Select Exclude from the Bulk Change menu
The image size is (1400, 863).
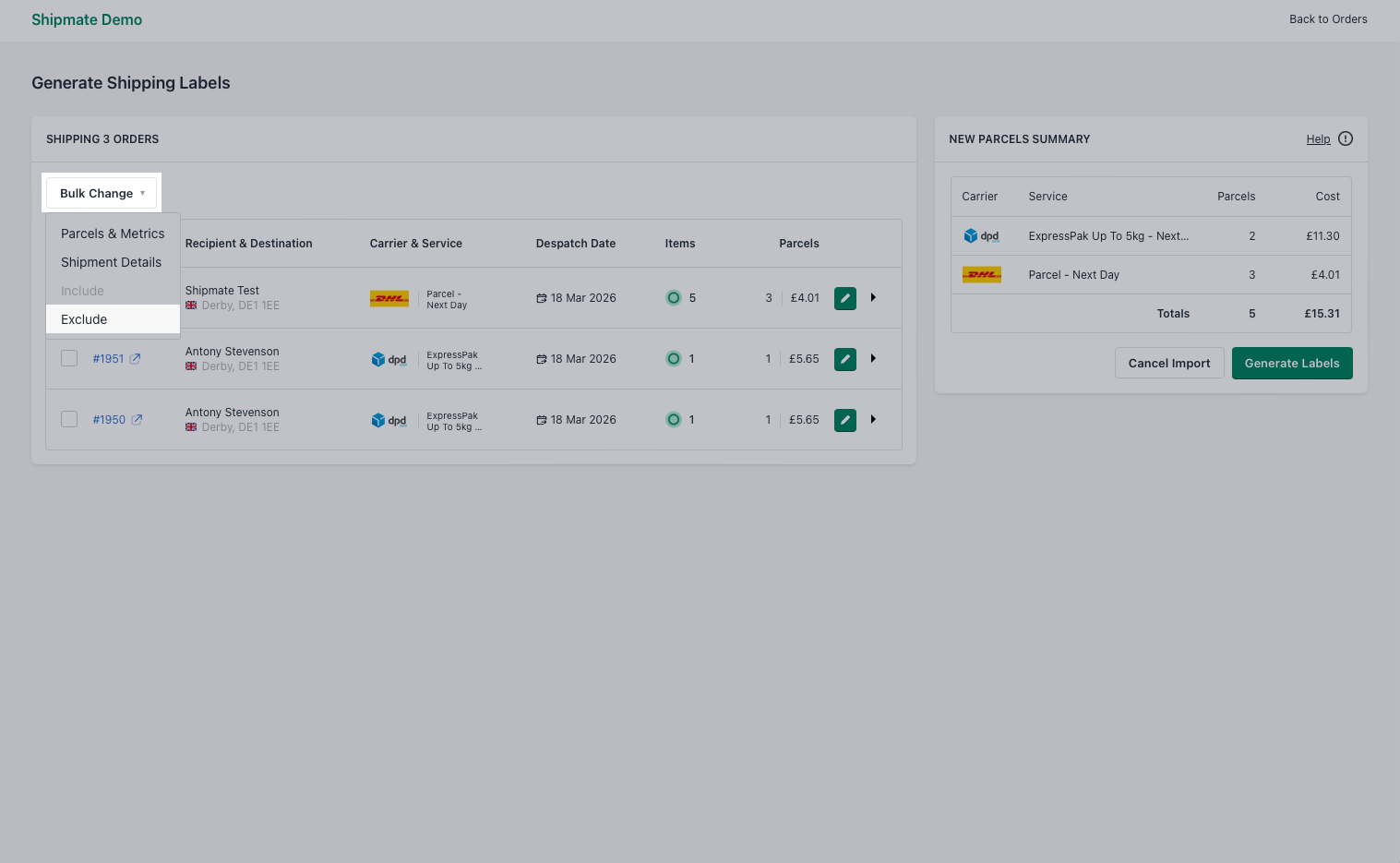click(x=84, y=319)
